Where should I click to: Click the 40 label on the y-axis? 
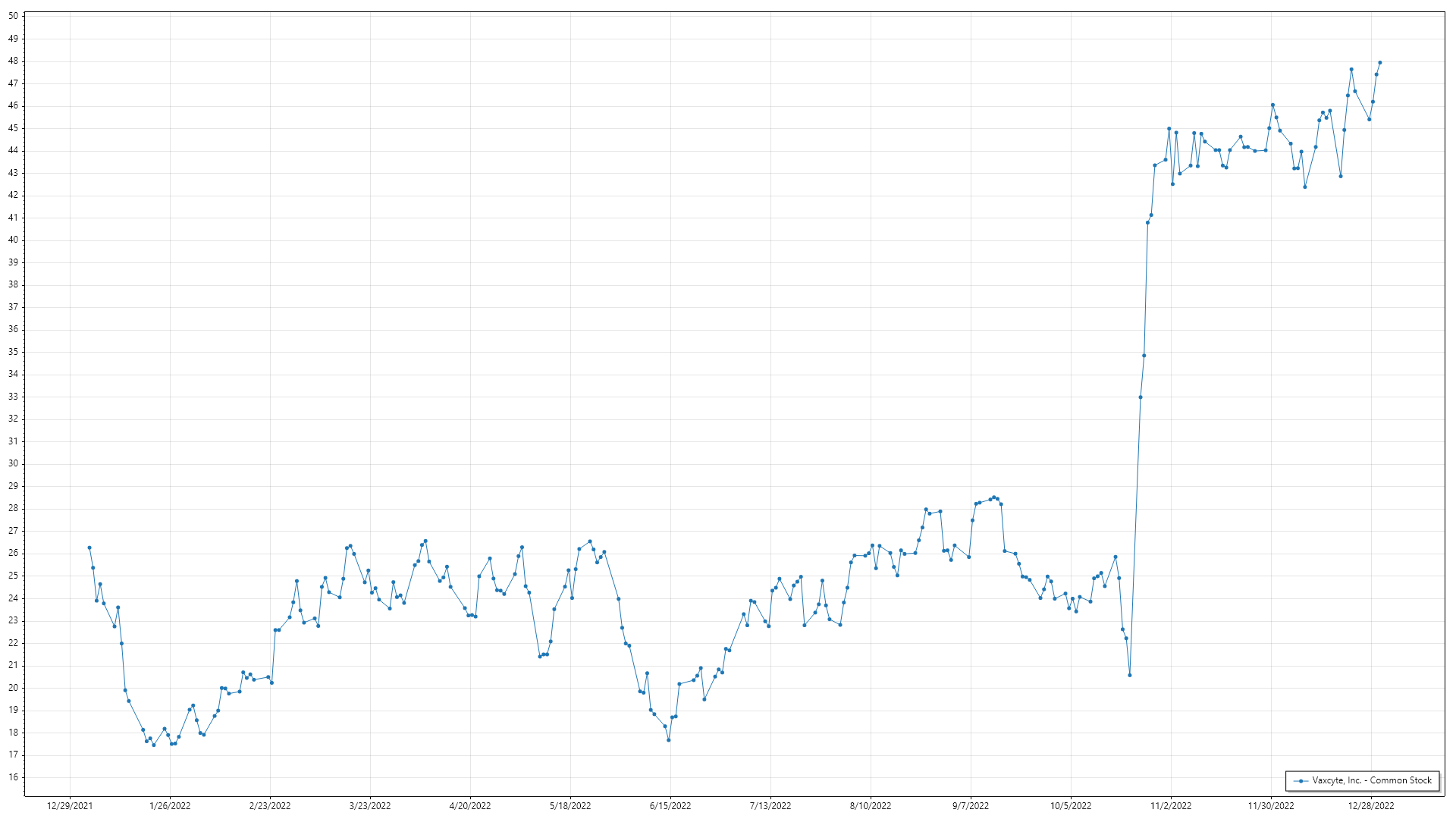[x=13, y=240]
